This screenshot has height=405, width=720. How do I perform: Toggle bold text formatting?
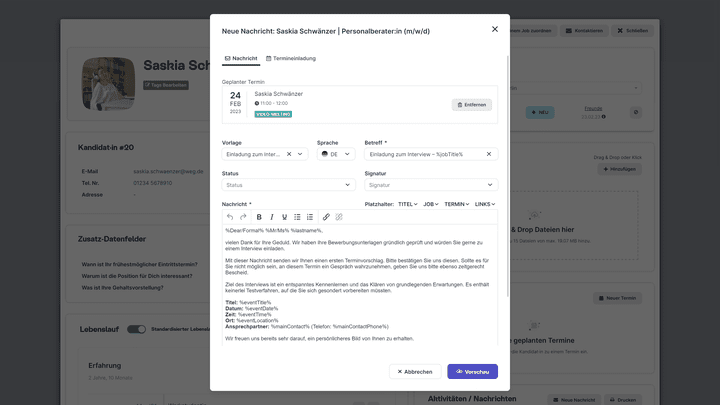pyautogui.click(x=259, y=217)
